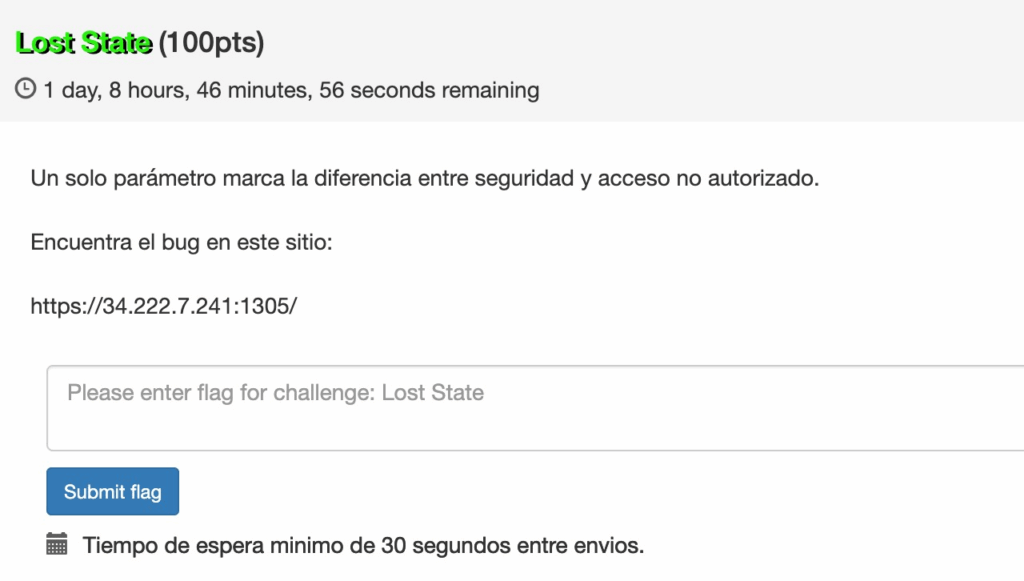Click the '1 day' part of countdown
1024x581 pixels.
[x=70, y=91]
